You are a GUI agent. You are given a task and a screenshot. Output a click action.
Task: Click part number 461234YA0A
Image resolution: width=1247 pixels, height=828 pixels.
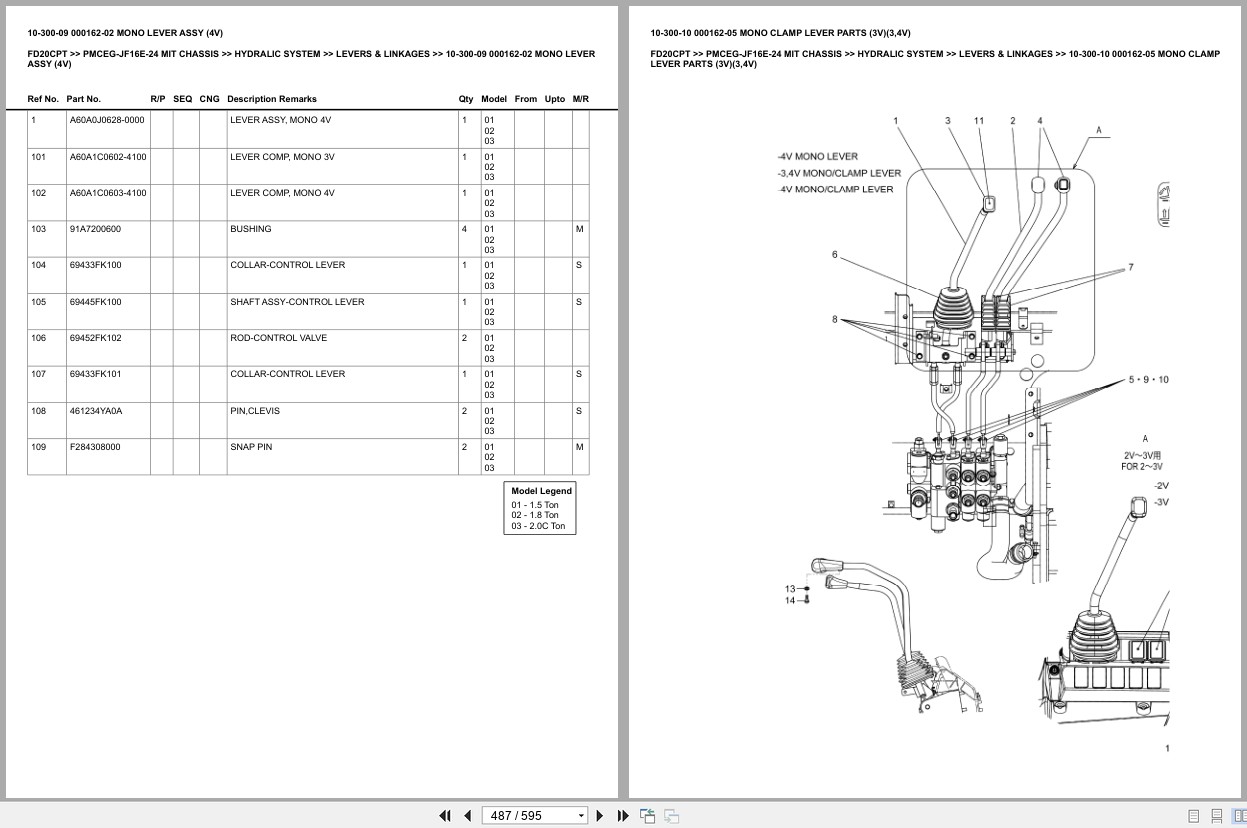(96, 411)
